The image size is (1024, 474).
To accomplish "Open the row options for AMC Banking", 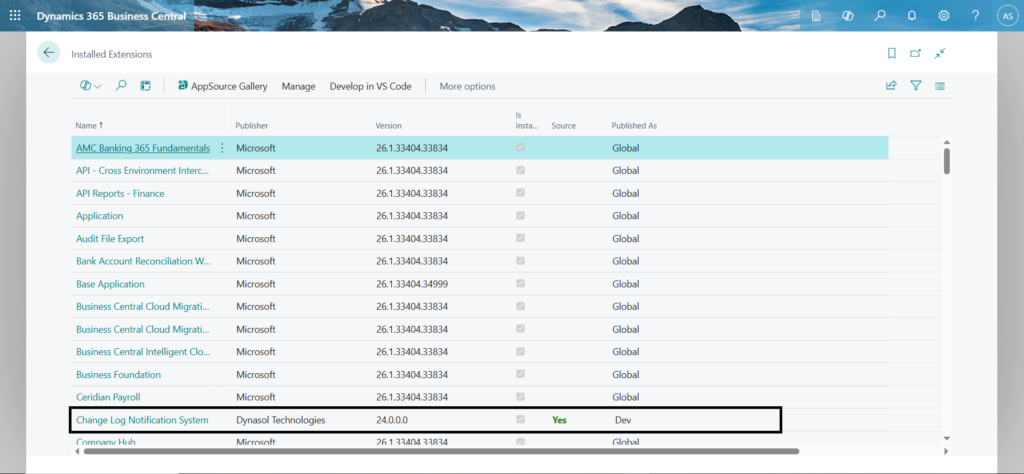I will click(x=222, y=148).
